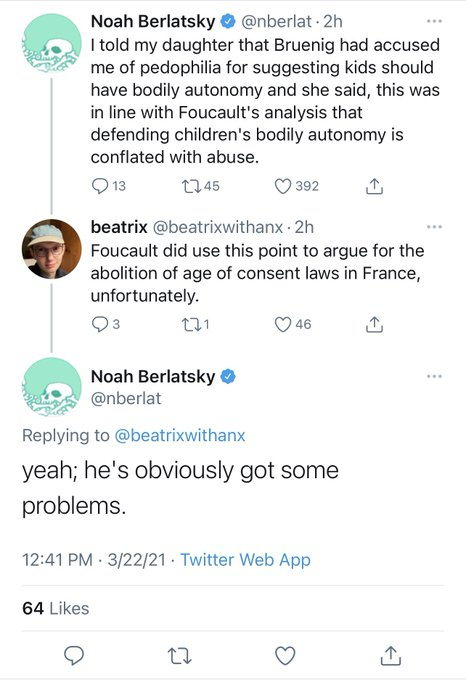Image resolution: width=466 pixels, height=680 pixels.
Task: Reply to the main tweet via bottom bar
Action: pyautogui.click(x=74, y=655)
